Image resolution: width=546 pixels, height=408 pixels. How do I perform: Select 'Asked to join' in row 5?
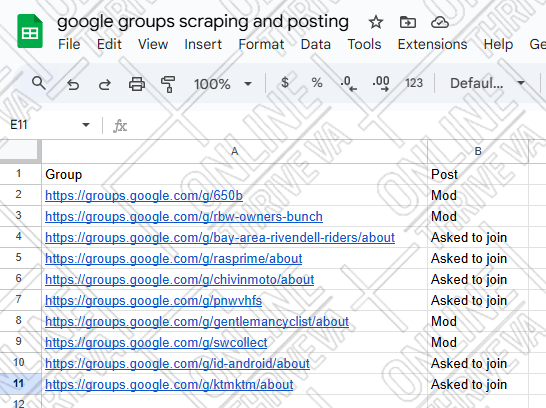(478, 258)
